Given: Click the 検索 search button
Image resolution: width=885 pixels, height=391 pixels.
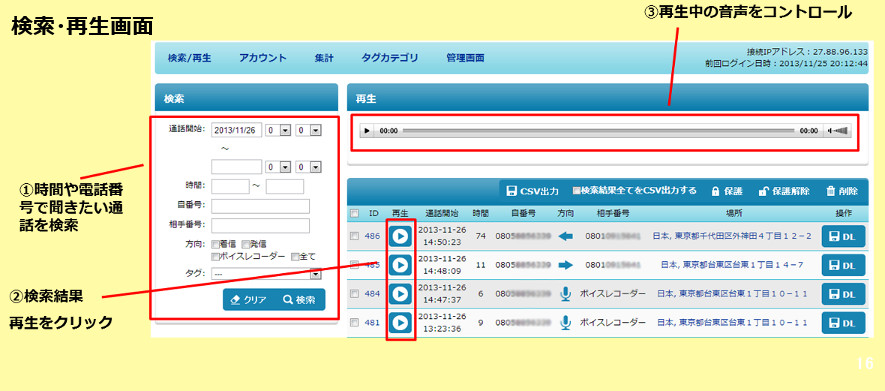Looking at the screenshot, I should point(300,300).
